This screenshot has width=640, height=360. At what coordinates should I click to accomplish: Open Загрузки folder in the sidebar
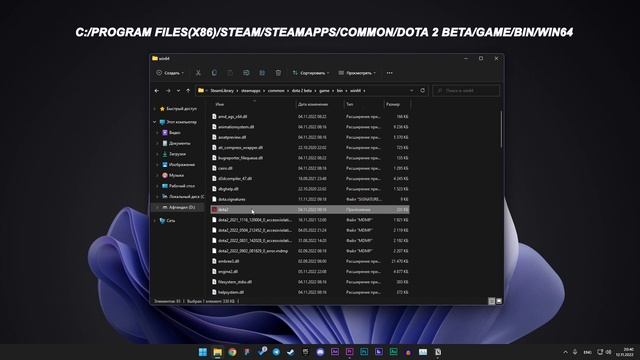(174, 154)
